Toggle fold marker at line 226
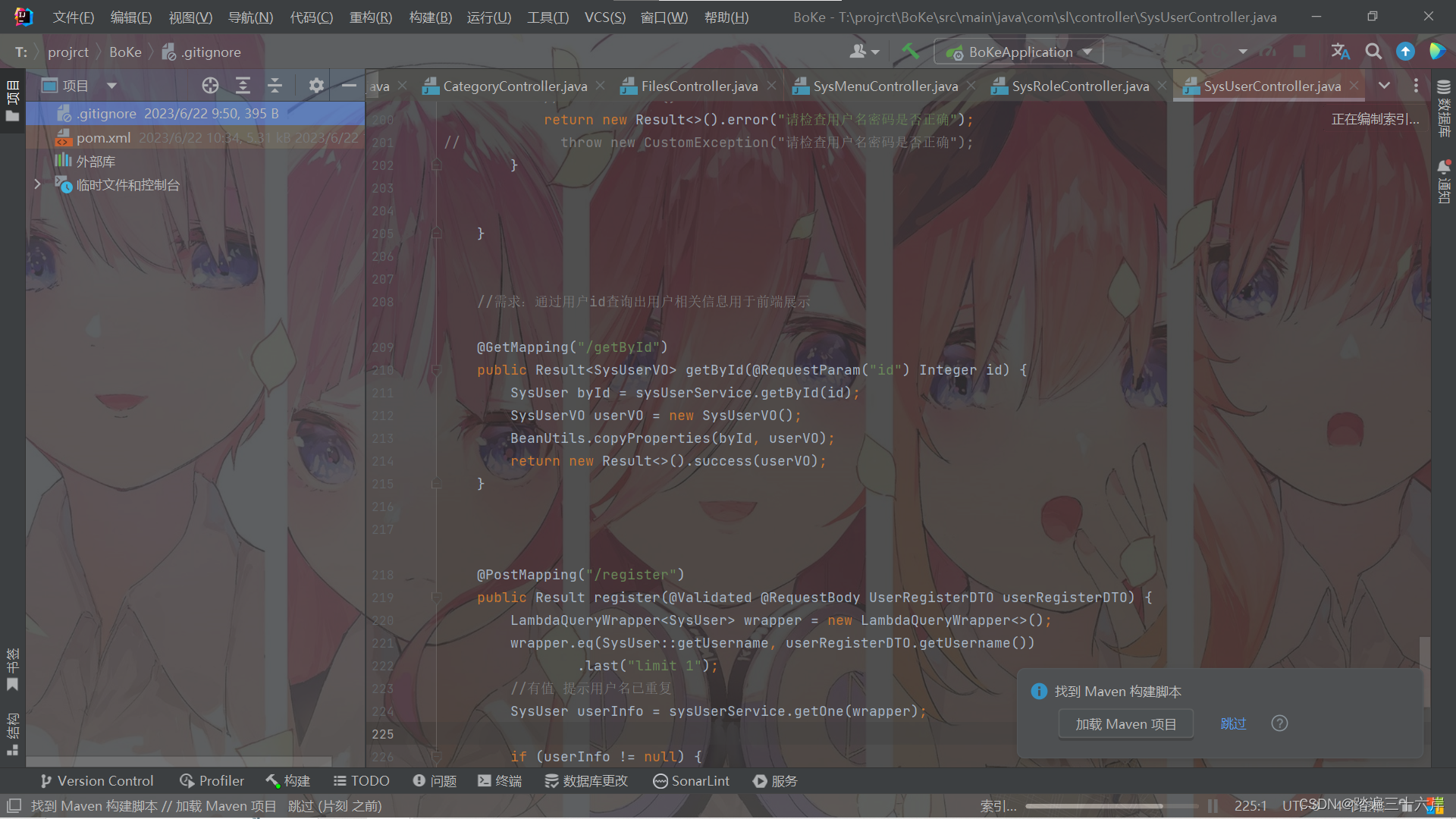Viewport: 1456px width, 819px height. pyautogui.click(x=436, y=757)
